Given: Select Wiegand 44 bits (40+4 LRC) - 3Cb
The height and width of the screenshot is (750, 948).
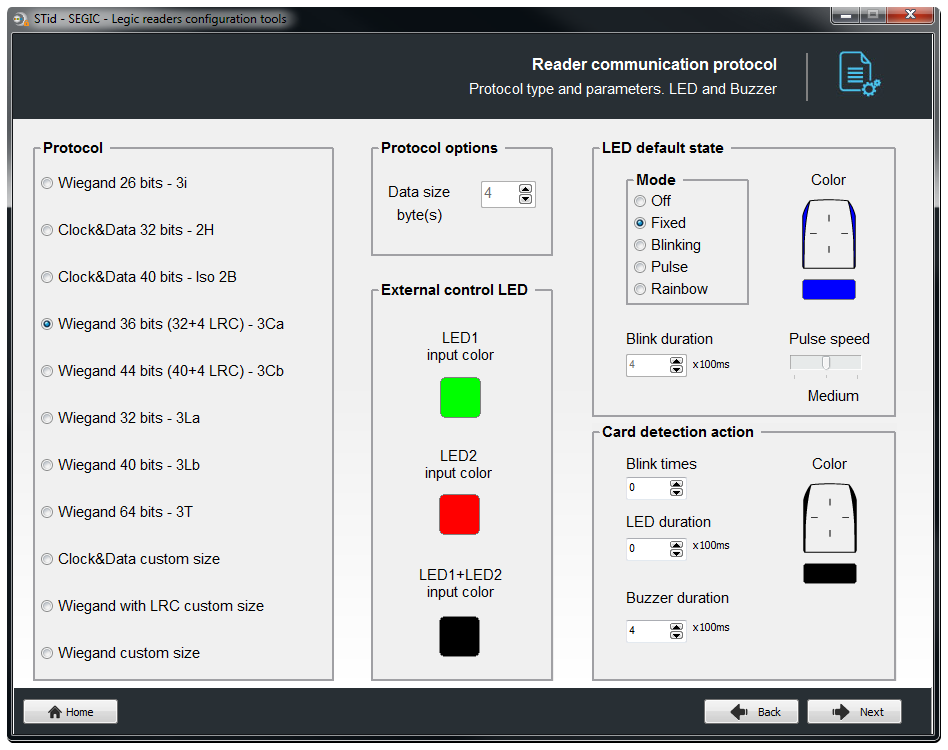Looking at the screenshot, I should point(162,371).
